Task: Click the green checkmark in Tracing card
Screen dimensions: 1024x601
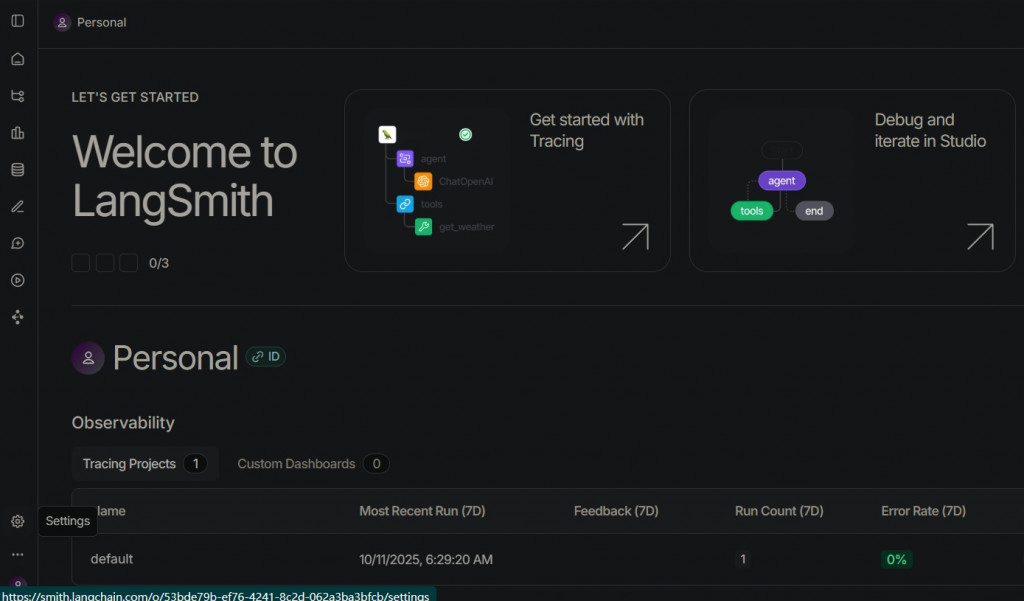Action: (x=465, y=135)
